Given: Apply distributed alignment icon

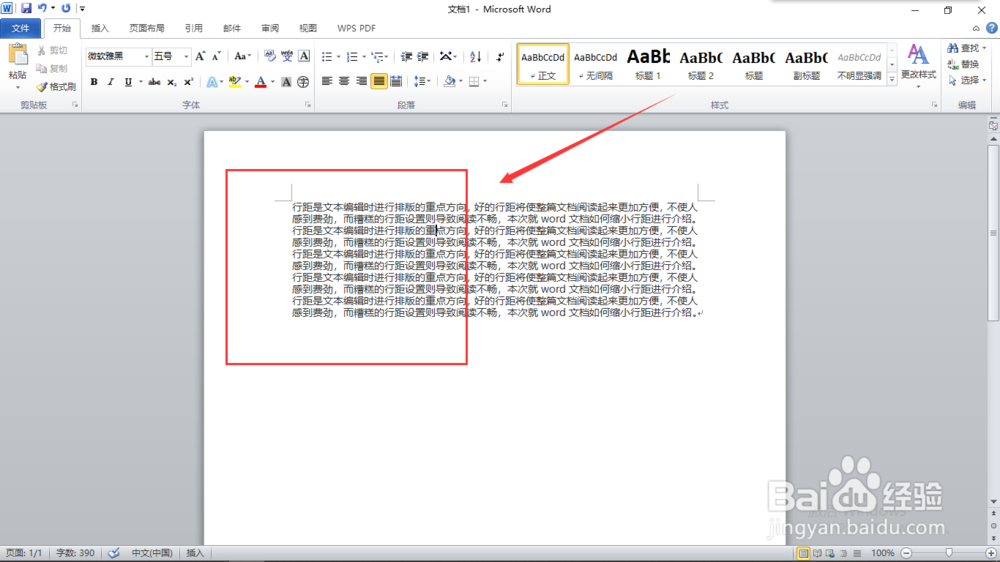Looking at the screenshot, I should [x=396, y=81].
